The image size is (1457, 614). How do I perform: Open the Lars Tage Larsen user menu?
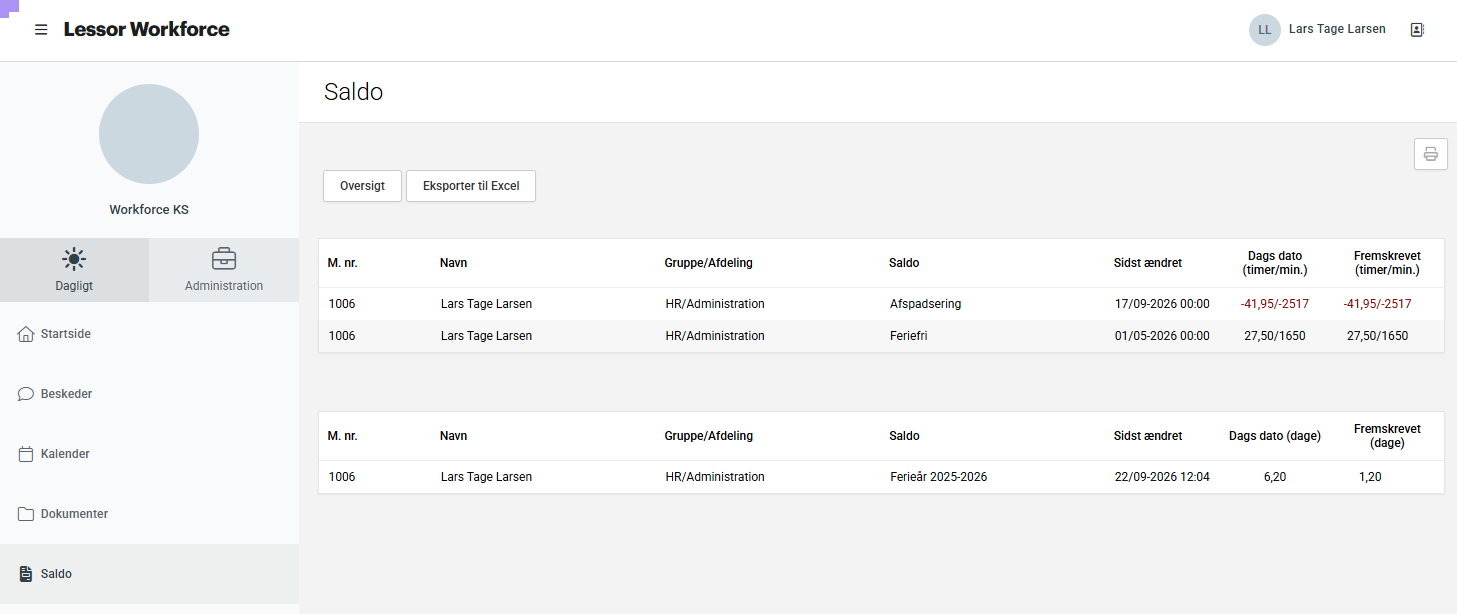pyautogui.click(x=1337, y=29)
